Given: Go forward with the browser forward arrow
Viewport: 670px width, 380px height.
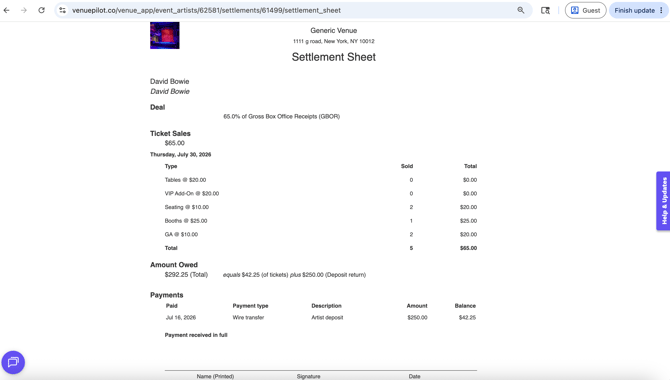Looking at the screenshot, I should coord(24,10).
